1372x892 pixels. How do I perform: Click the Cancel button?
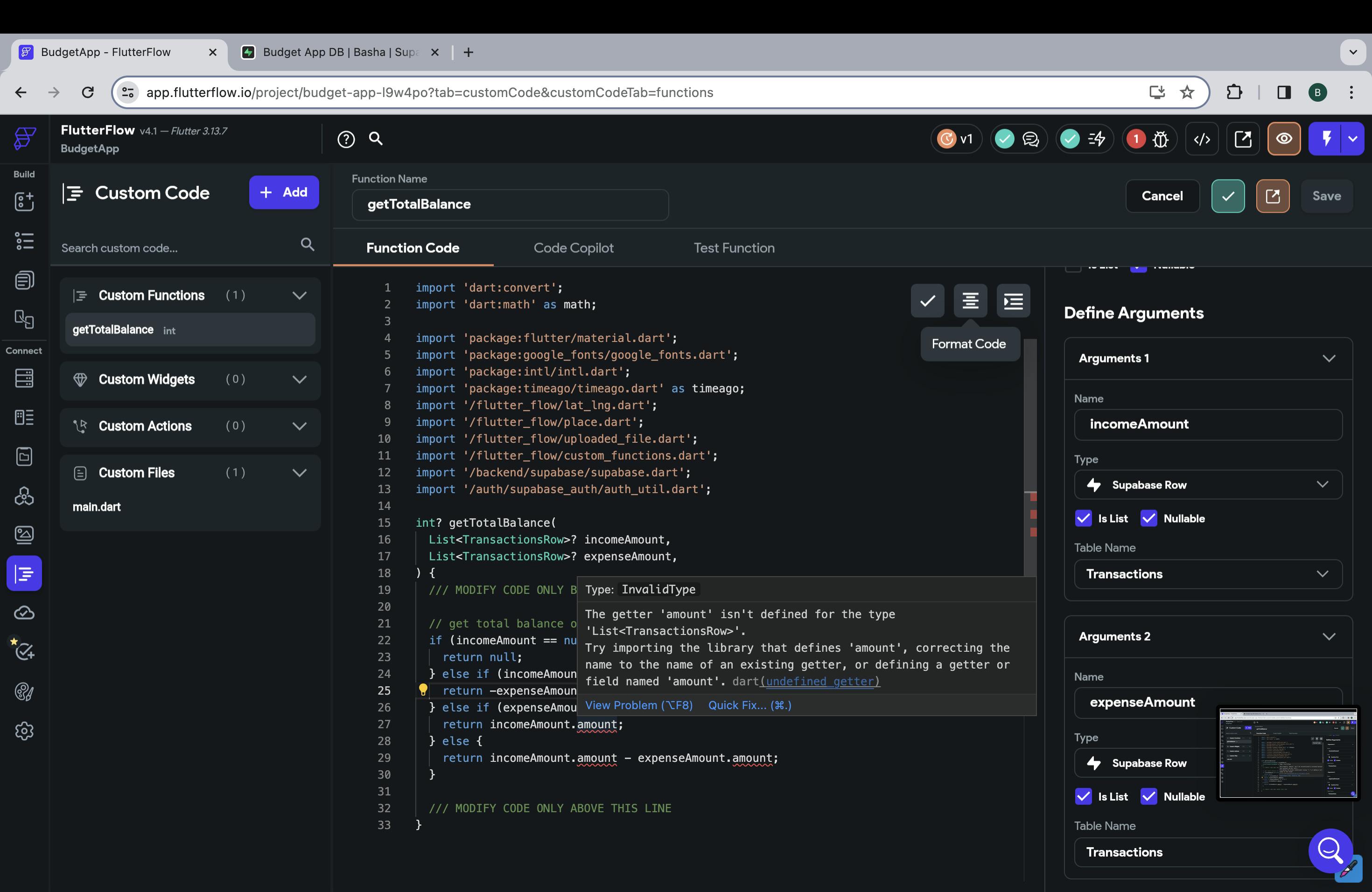click(1162, 196)
